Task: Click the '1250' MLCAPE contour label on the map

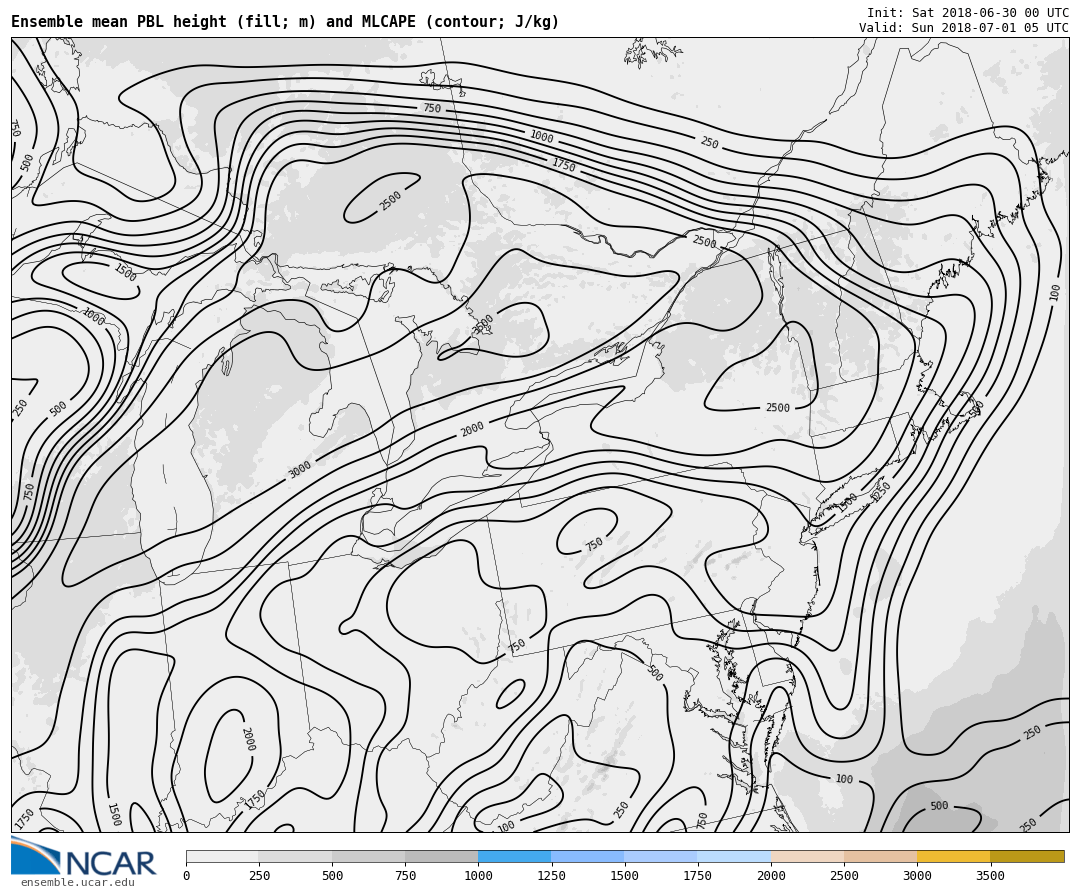Action: [880, 491]
